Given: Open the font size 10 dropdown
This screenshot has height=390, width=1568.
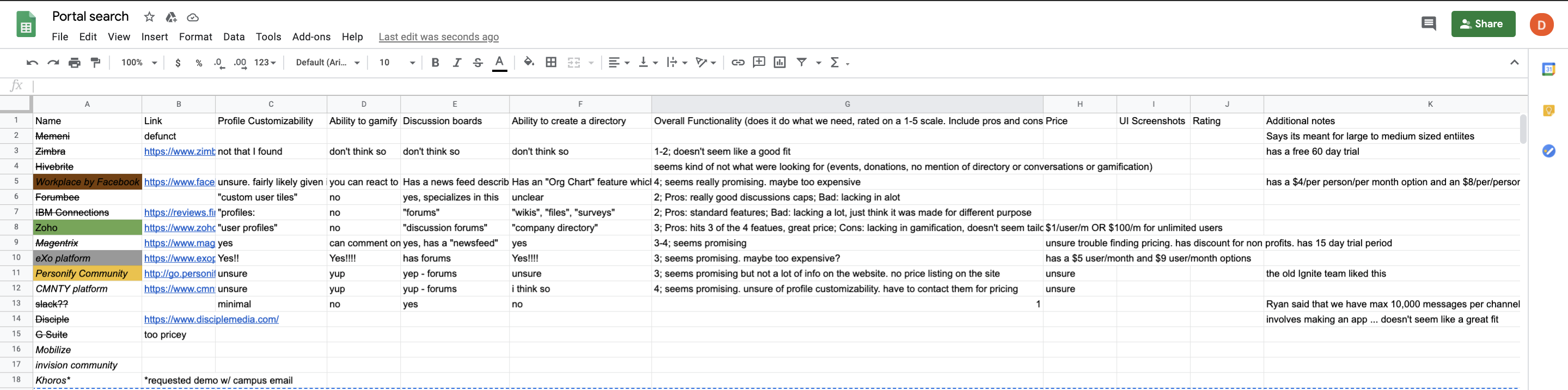Looking at the screenshot, I should point(397,63).
